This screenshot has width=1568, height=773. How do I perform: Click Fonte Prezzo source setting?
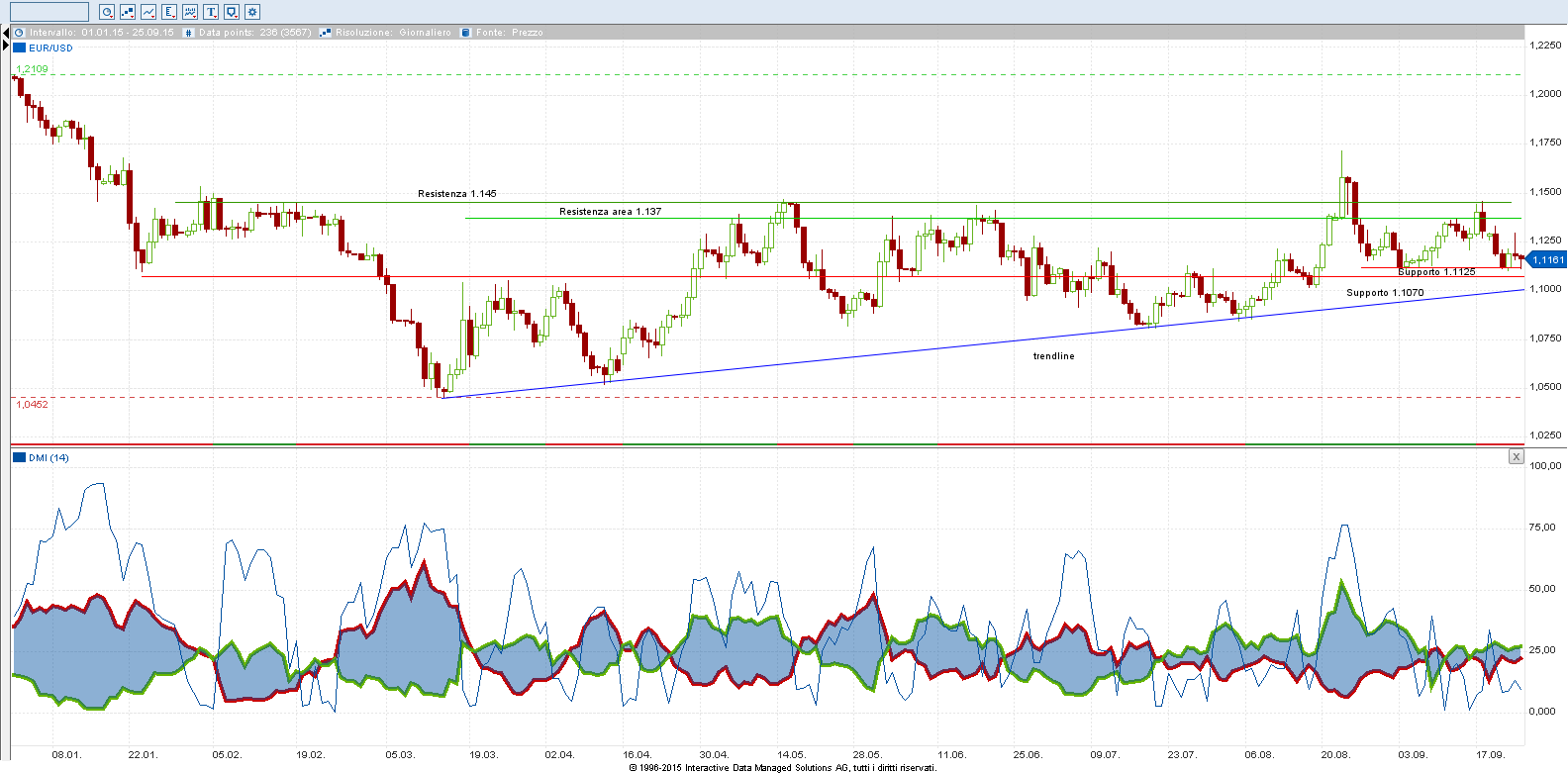tap(509, 33)
